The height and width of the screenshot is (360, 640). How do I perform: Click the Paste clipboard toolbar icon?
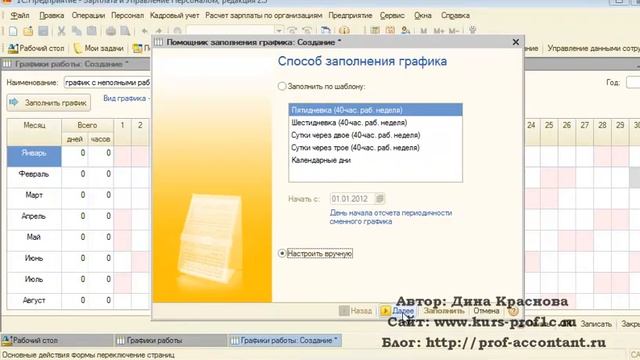click(x=91, y=31)
